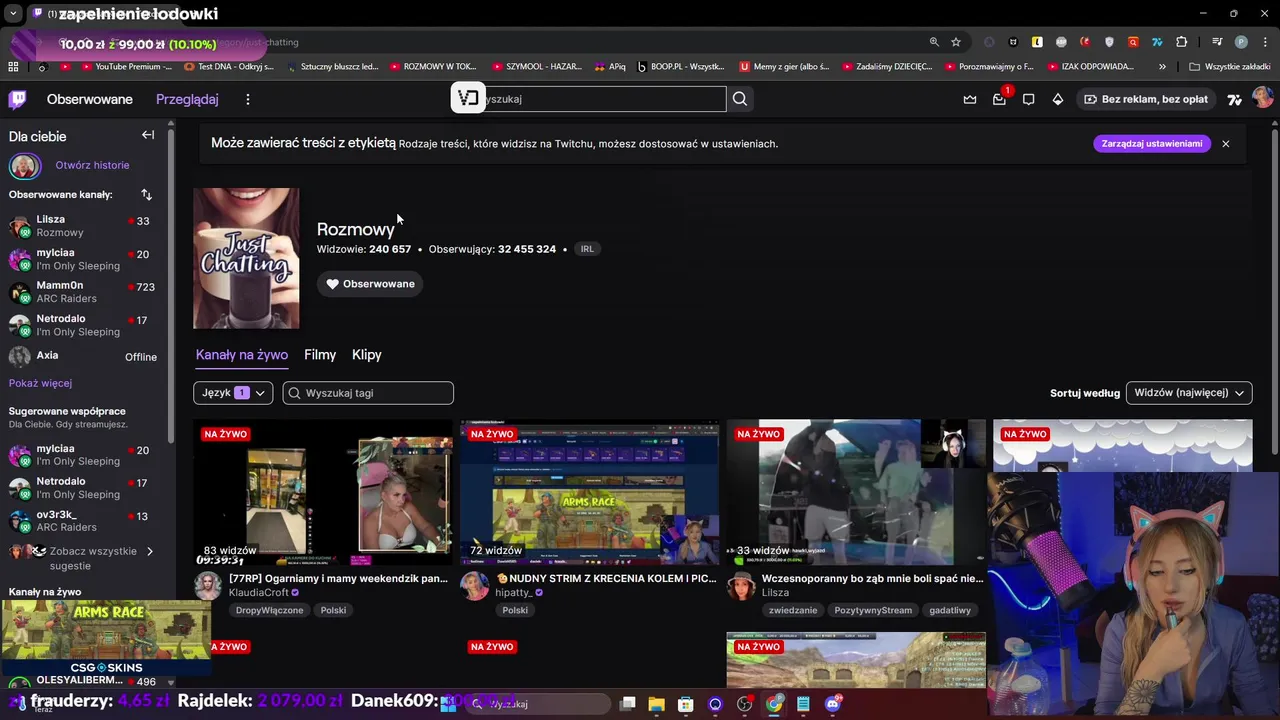Collapse the Dla ciebie sidebar
This screenshot has width=1280, height=720.
click(148, 135)
